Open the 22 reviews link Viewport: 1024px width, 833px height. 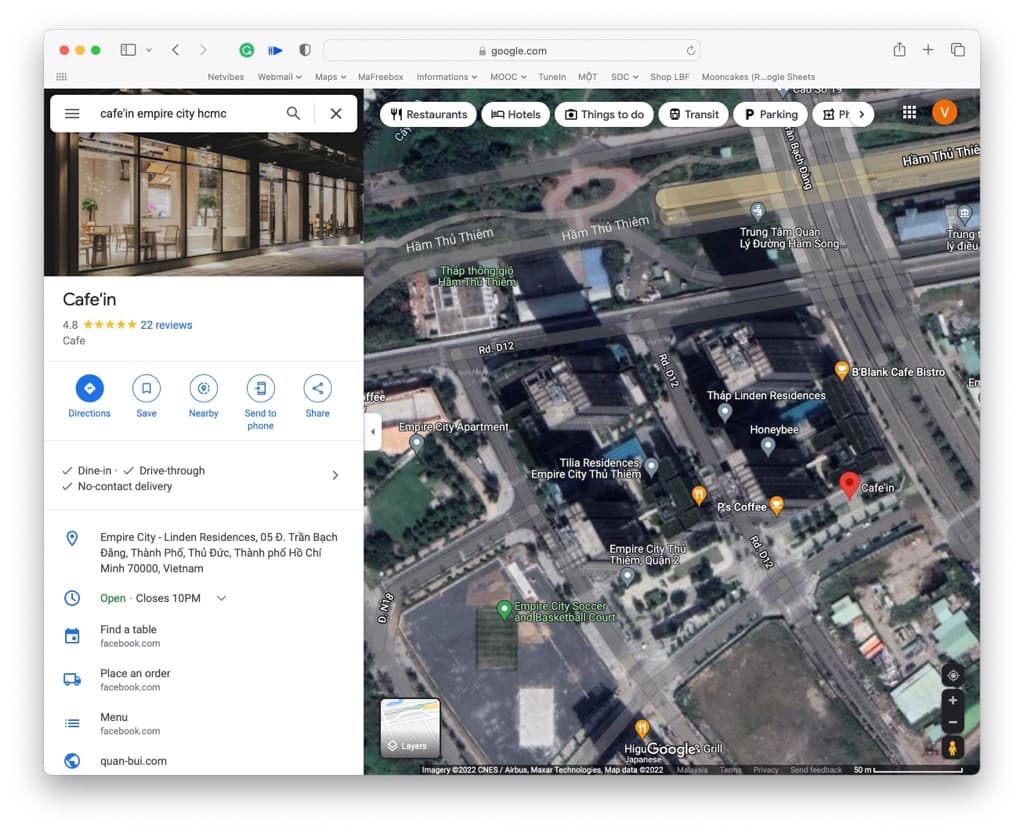[x=167, y=325]
